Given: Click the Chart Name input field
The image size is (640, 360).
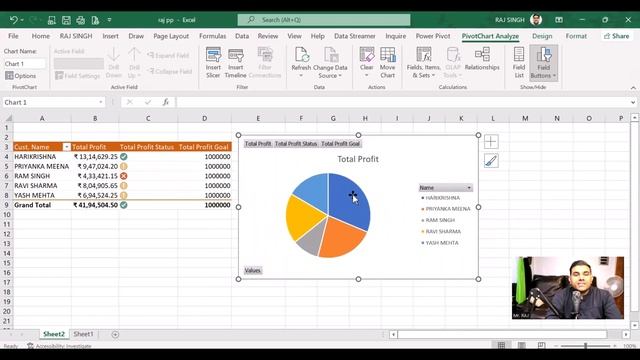Looking at the screenshot, I should point(24,64).
